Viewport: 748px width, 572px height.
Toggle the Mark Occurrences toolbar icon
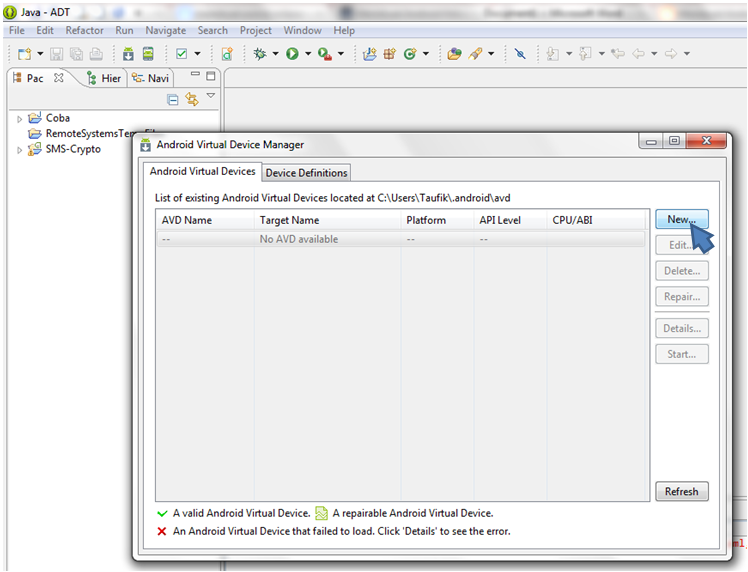[520, 54]
